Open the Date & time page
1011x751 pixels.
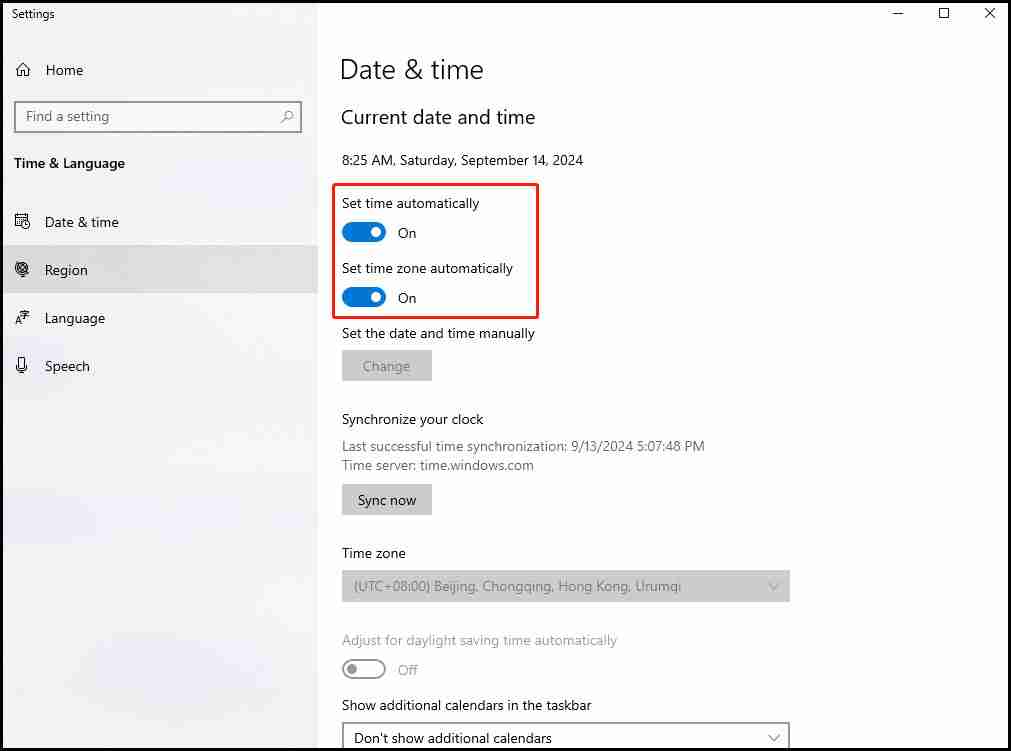(160, 222)
